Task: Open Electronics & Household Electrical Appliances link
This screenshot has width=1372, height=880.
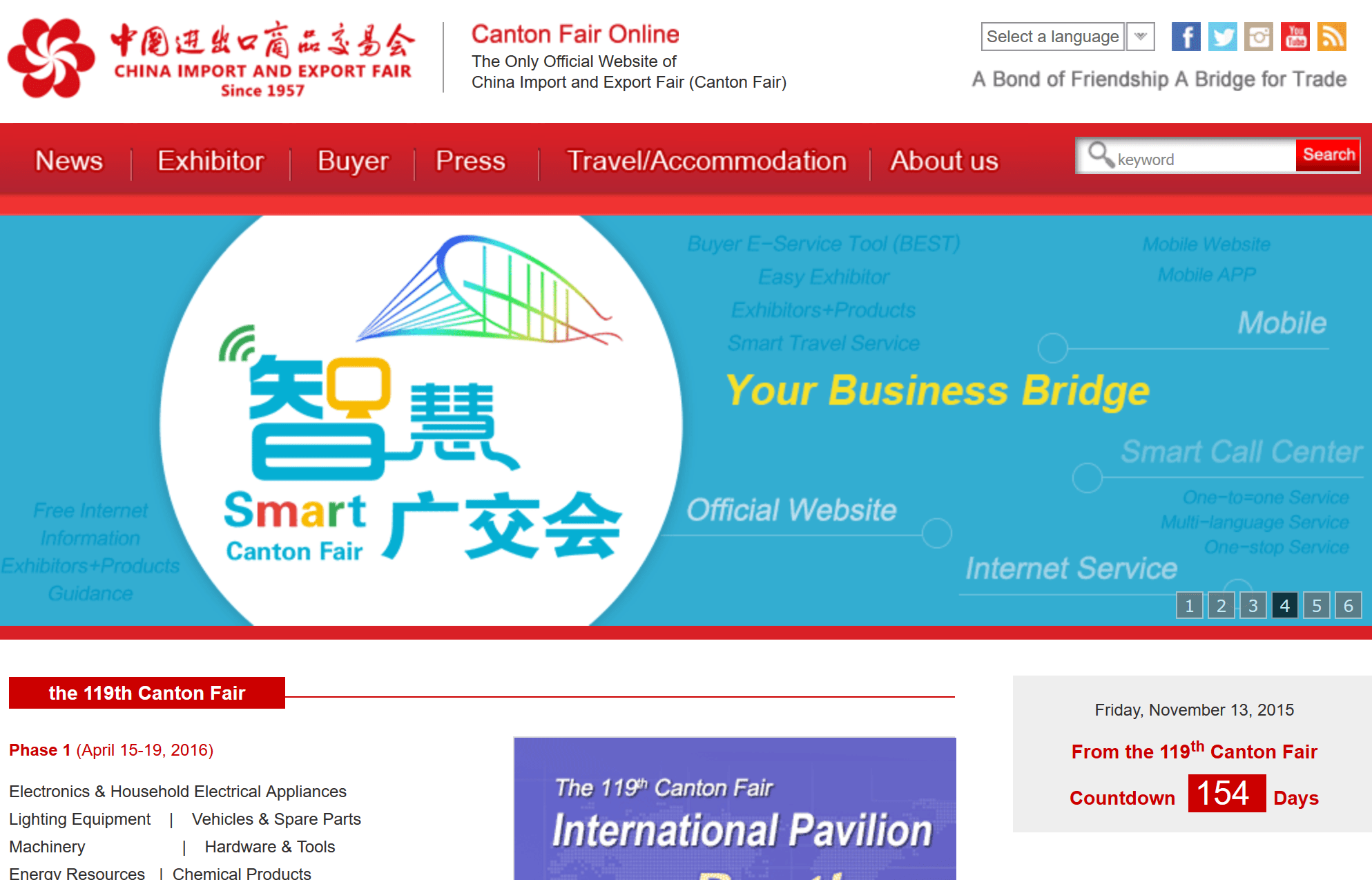Action: (x=177, y=792)
